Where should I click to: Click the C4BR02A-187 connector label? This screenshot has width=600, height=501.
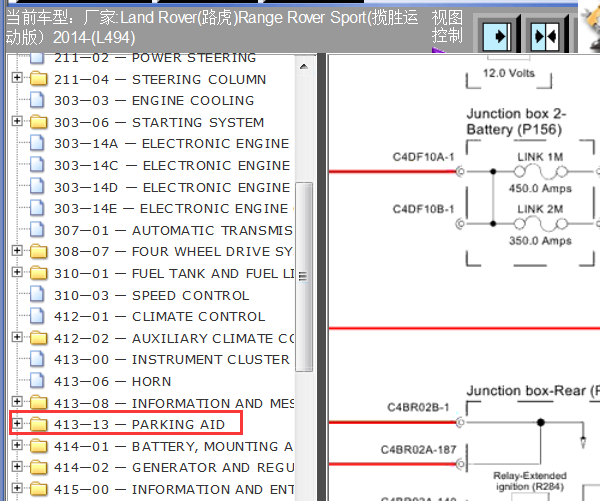(418, 449)
